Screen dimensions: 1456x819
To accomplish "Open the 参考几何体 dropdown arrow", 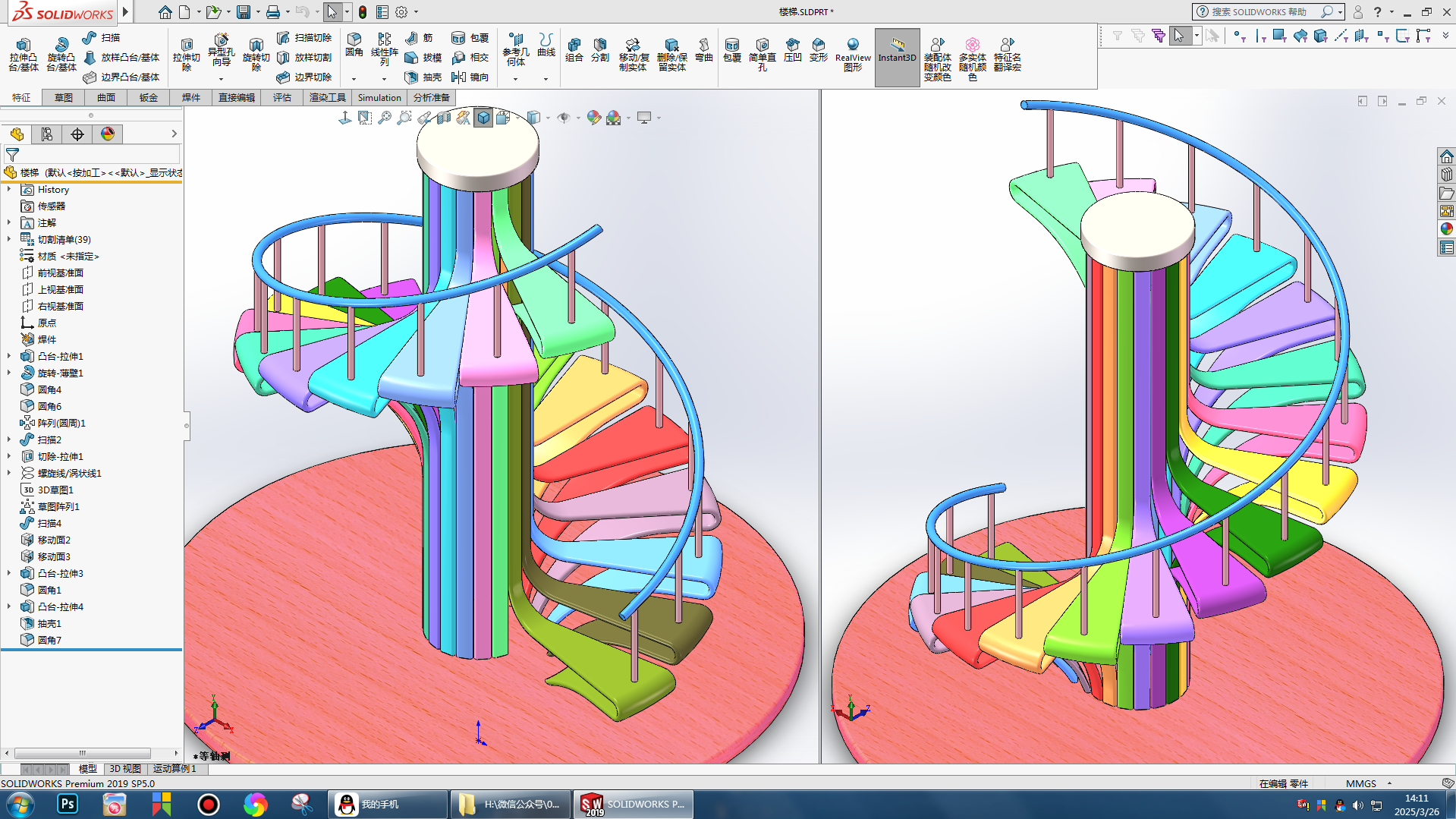I will [515, 79].
